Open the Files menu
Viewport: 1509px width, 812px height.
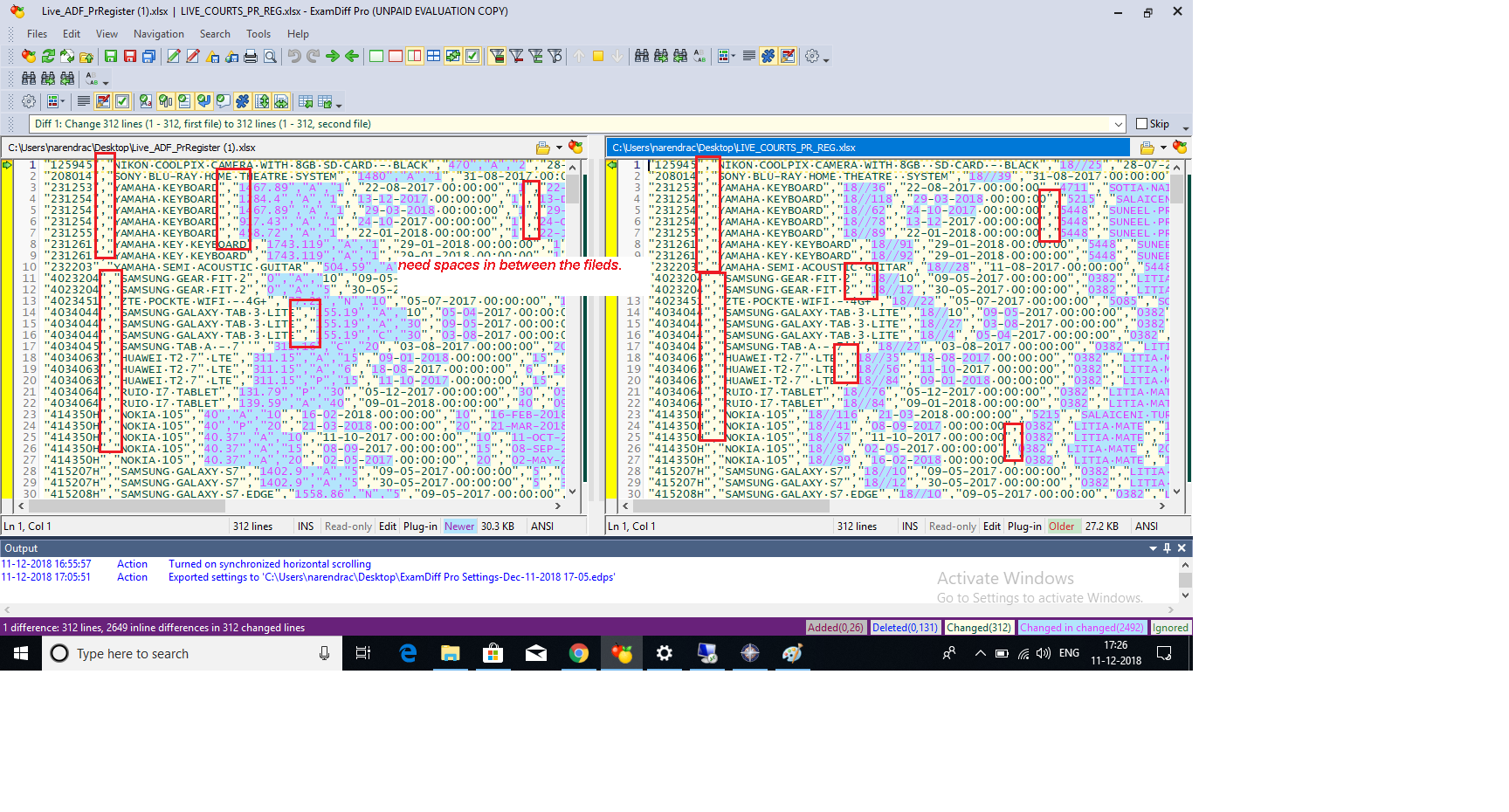pos(37,34)
